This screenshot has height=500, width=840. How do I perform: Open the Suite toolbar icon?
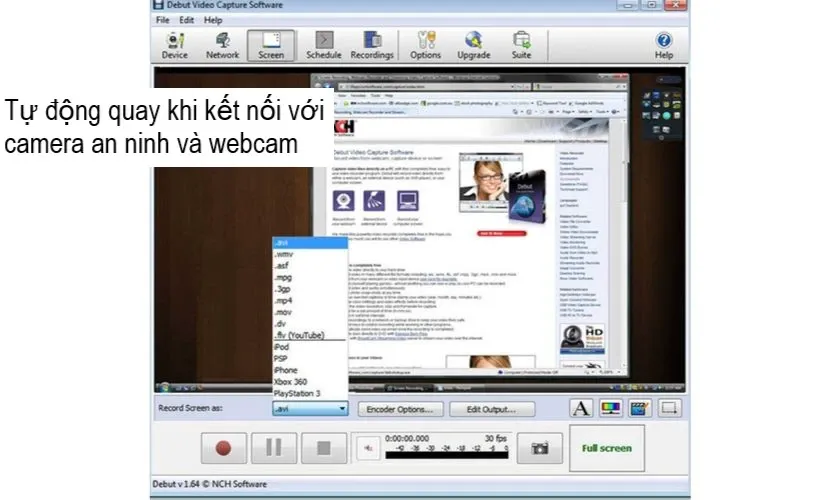click(x=521, y=45)
